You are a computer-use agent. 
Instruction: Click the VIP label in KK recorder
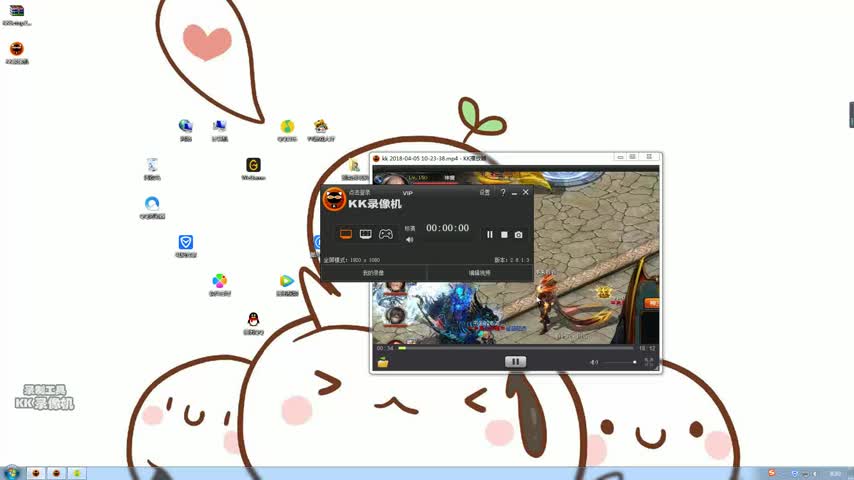(x=407, y=193)
